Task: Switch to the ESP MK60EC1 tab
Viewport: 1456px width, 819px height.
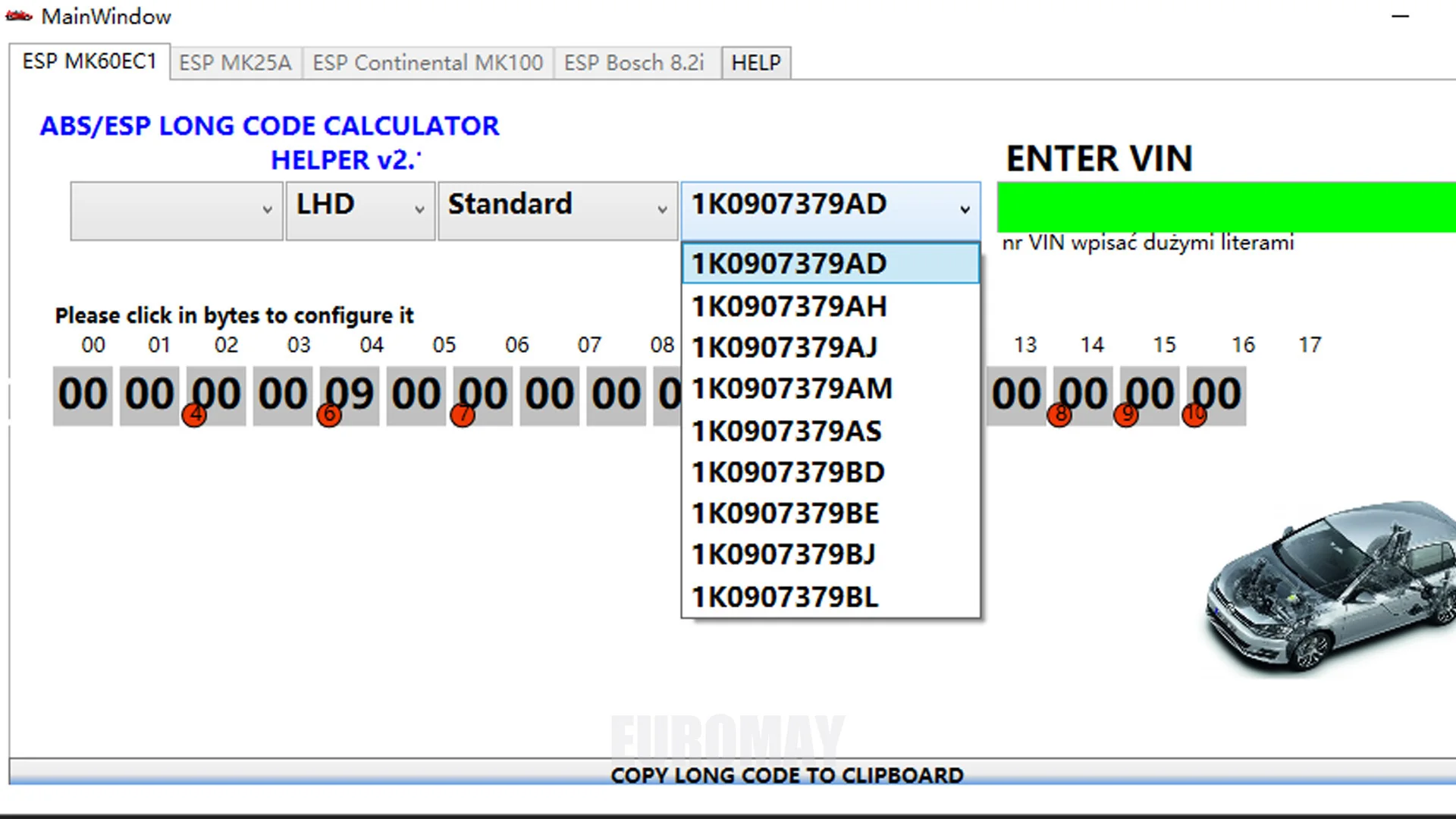Action: point(89,61)
